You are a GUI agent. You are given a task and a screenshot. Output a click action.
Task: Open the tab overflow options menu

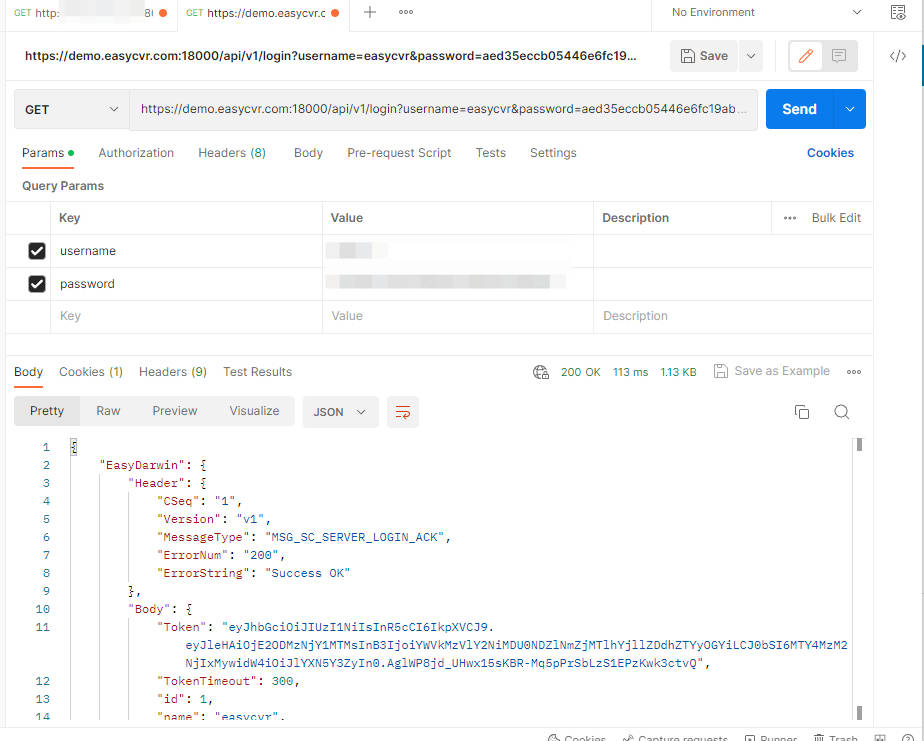pos(405,12)
